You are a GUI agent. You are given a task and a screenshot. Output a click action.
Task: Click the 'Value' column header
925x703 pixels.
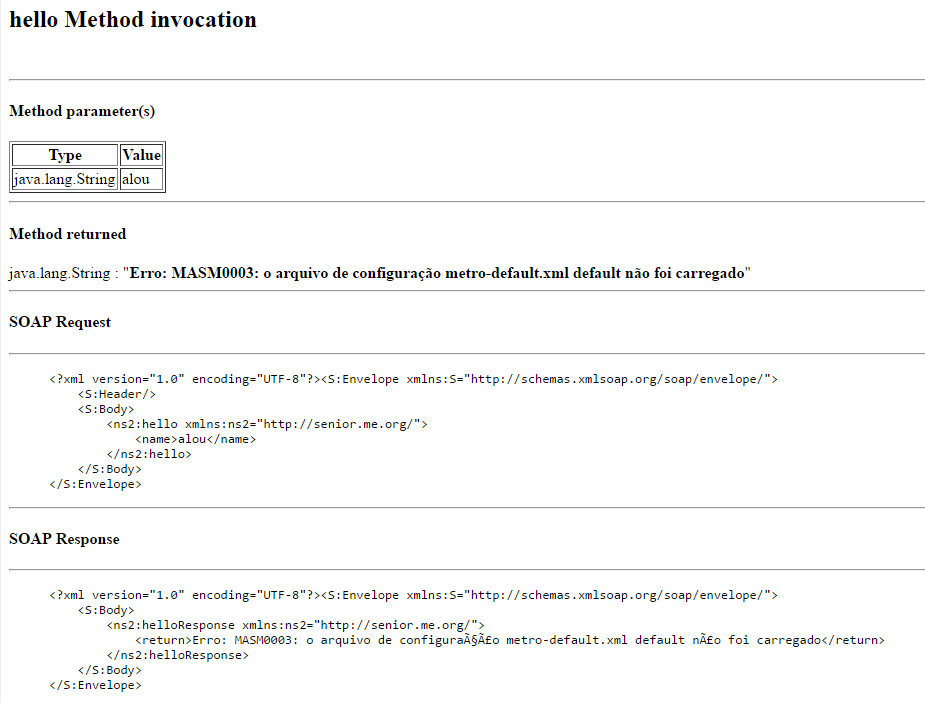click(x=141, y=155)
